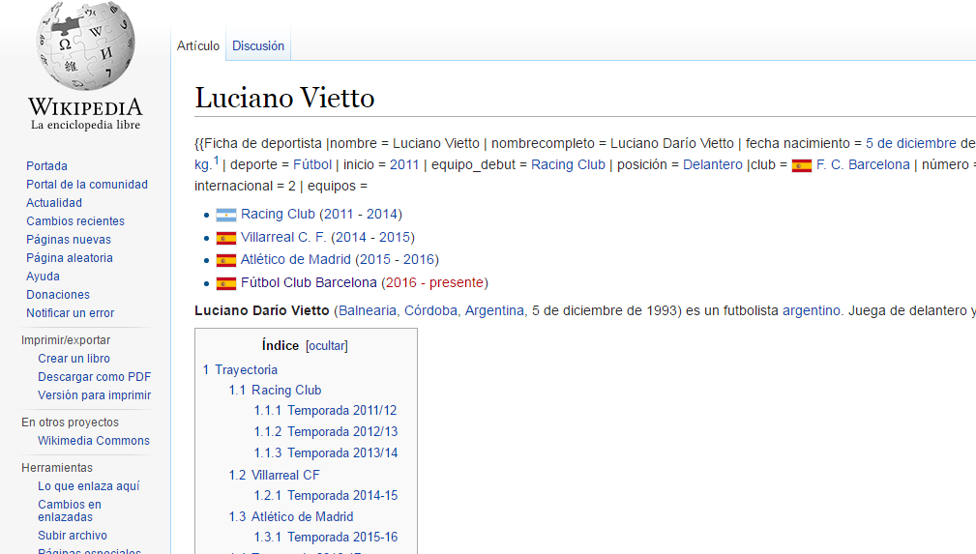Click Subir archivo link

72,535
